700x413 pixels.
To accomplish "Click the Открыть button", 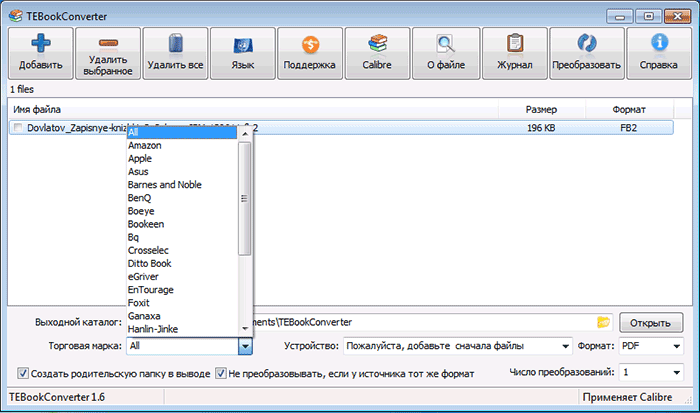I will point(651,323).
